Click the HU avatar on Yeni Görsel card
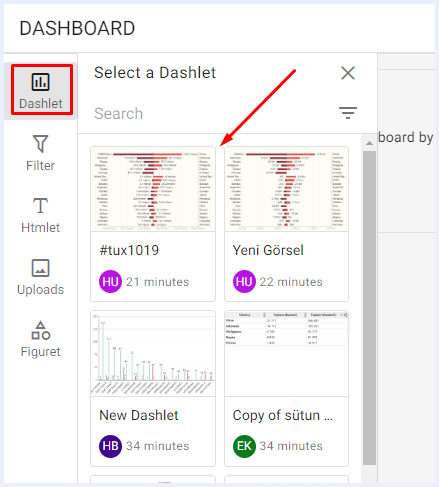Viewport: 439px width, 487px height. (244, 282)
